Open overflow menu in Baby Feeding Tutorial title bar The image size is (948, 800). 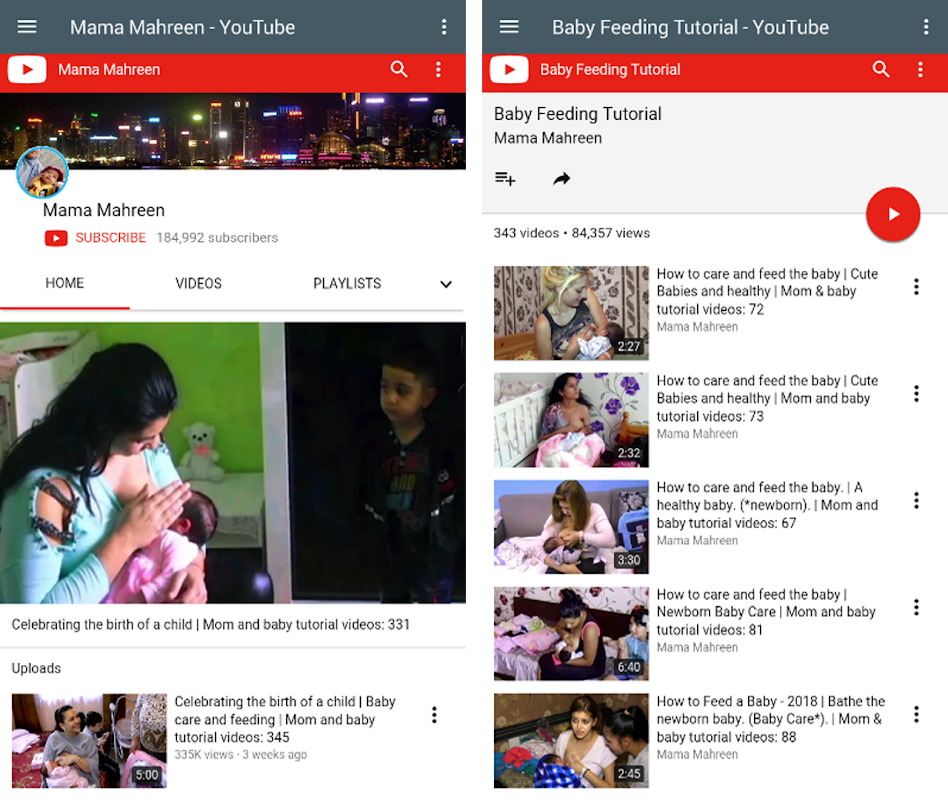(x=926, y=27)
